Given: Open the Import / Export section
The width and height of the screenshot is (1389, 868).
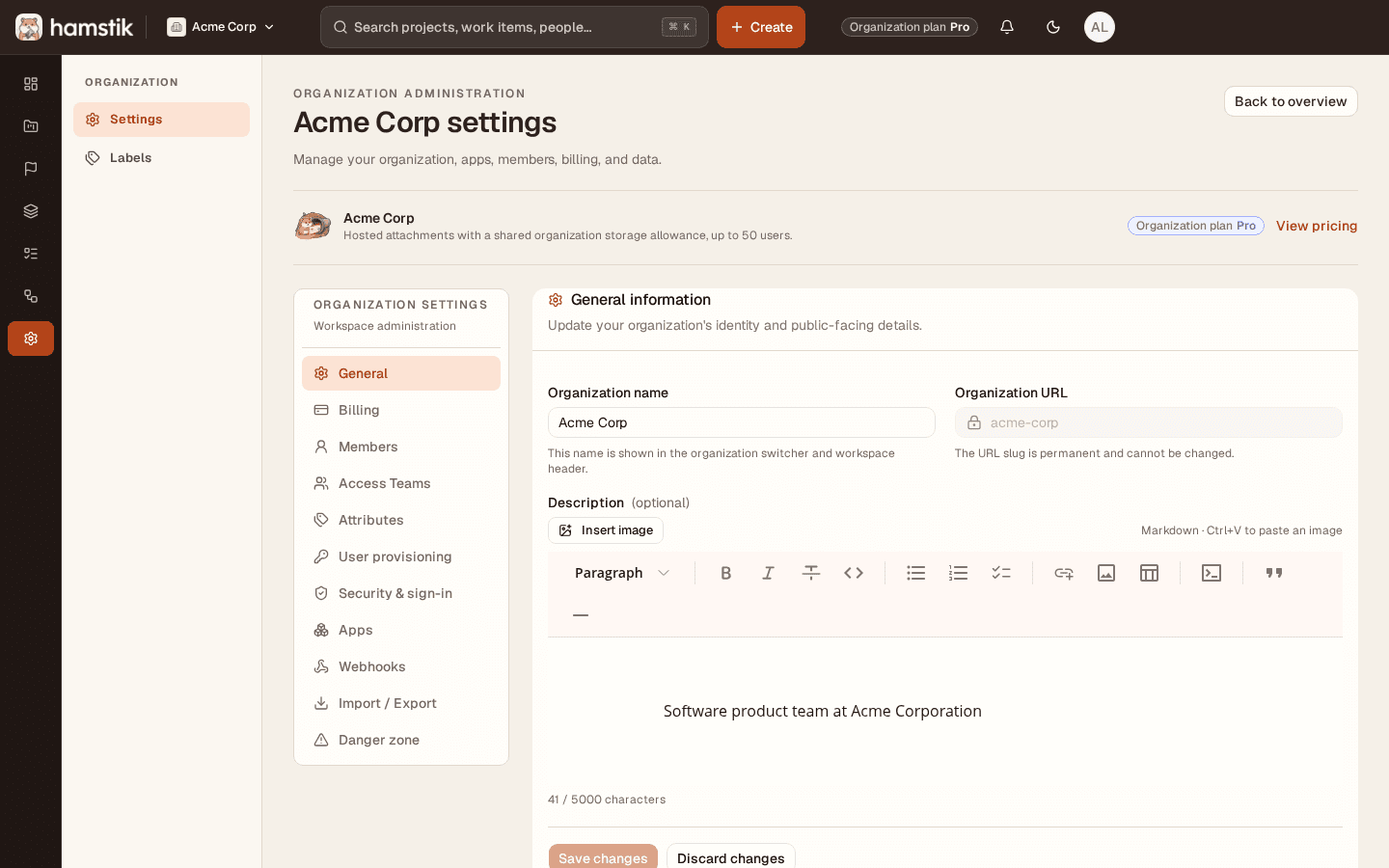Looking at the screenshot, I should pyautogui.click(x=401, y=703).
